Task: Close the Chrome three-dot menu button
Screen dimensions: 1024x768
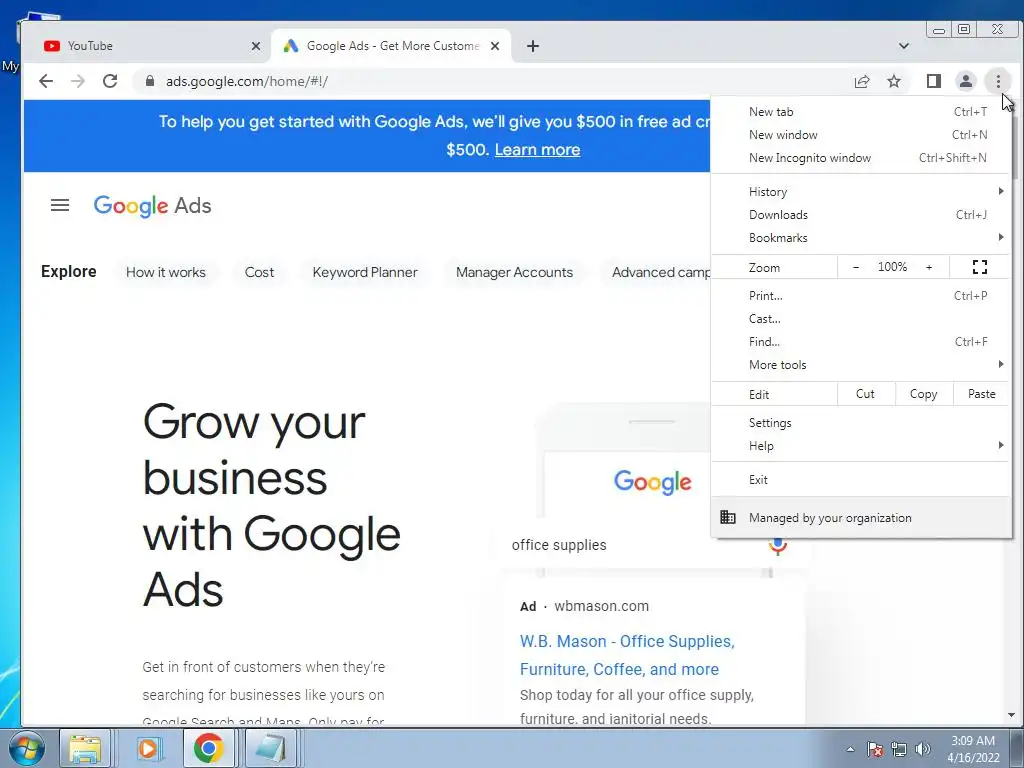Action: pyautogui.click(x=998, y=81)
